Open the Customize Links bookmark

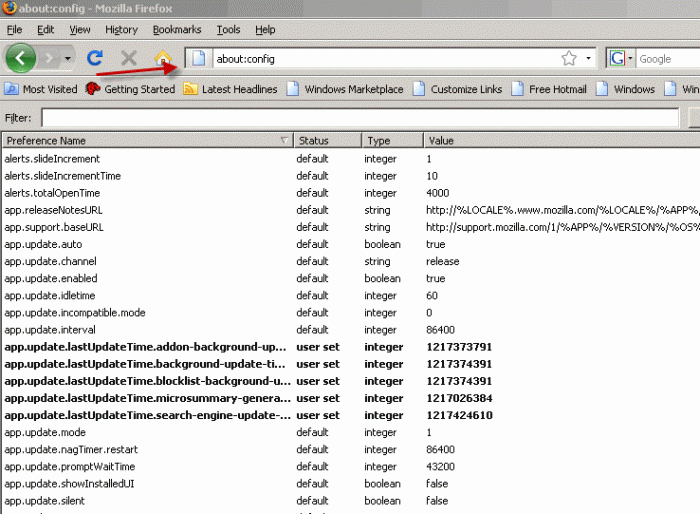(x=458, y=89)
